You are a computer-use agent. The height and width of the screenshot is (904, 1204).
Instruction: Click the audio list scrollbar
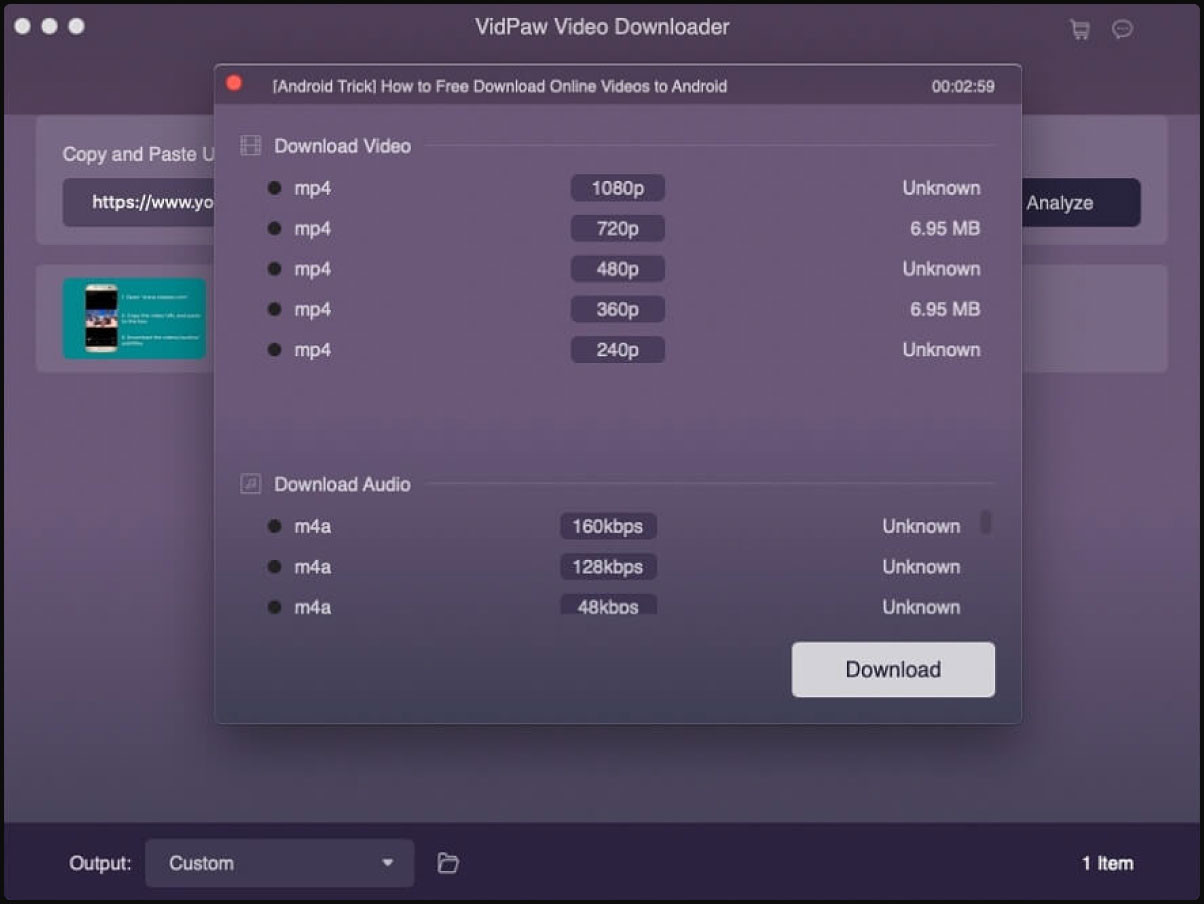tap(986, 522)
